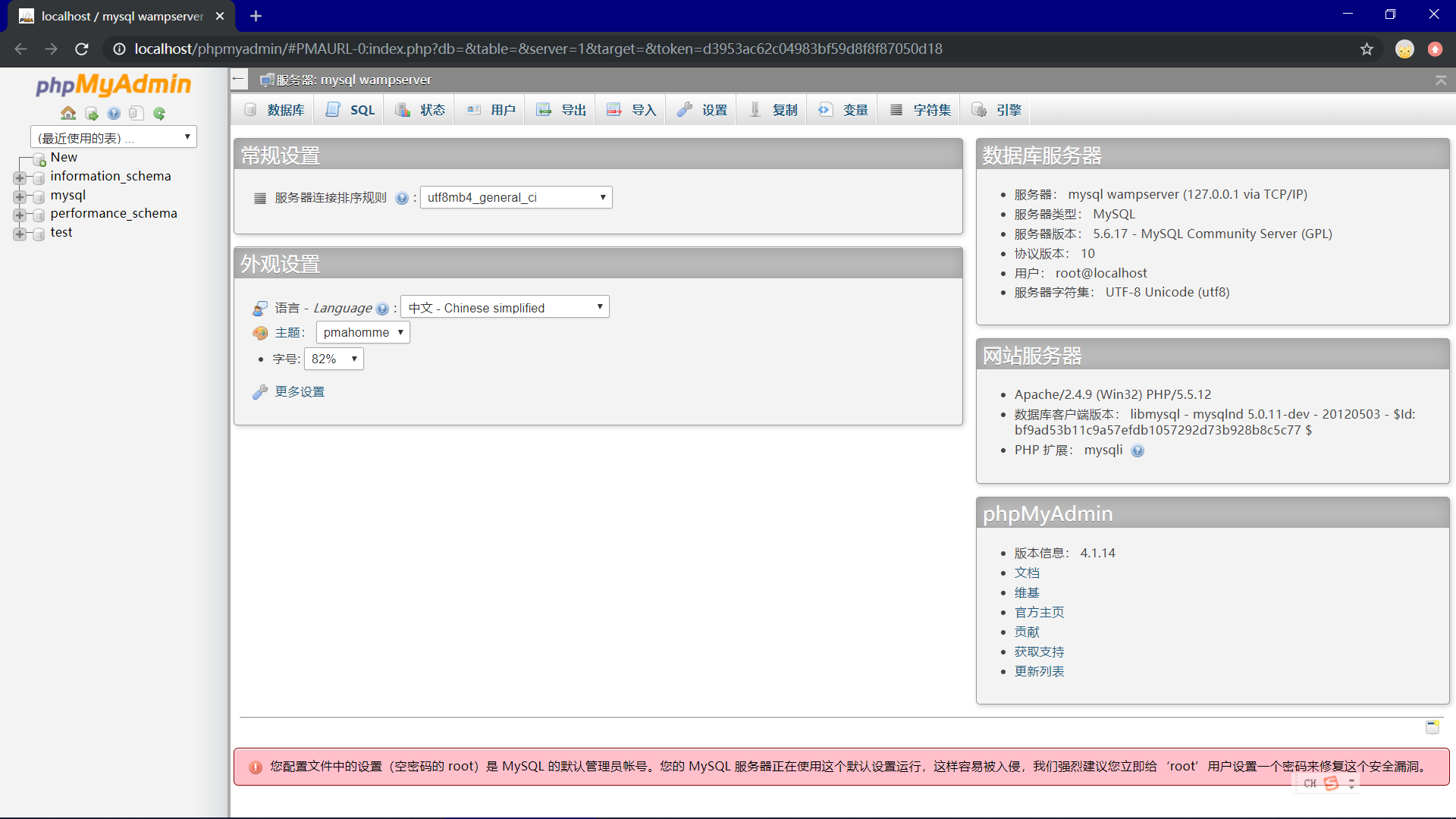Open the 更新列表 link
This screenshot has width=1456, height=819.
[x=1039, y=672]
